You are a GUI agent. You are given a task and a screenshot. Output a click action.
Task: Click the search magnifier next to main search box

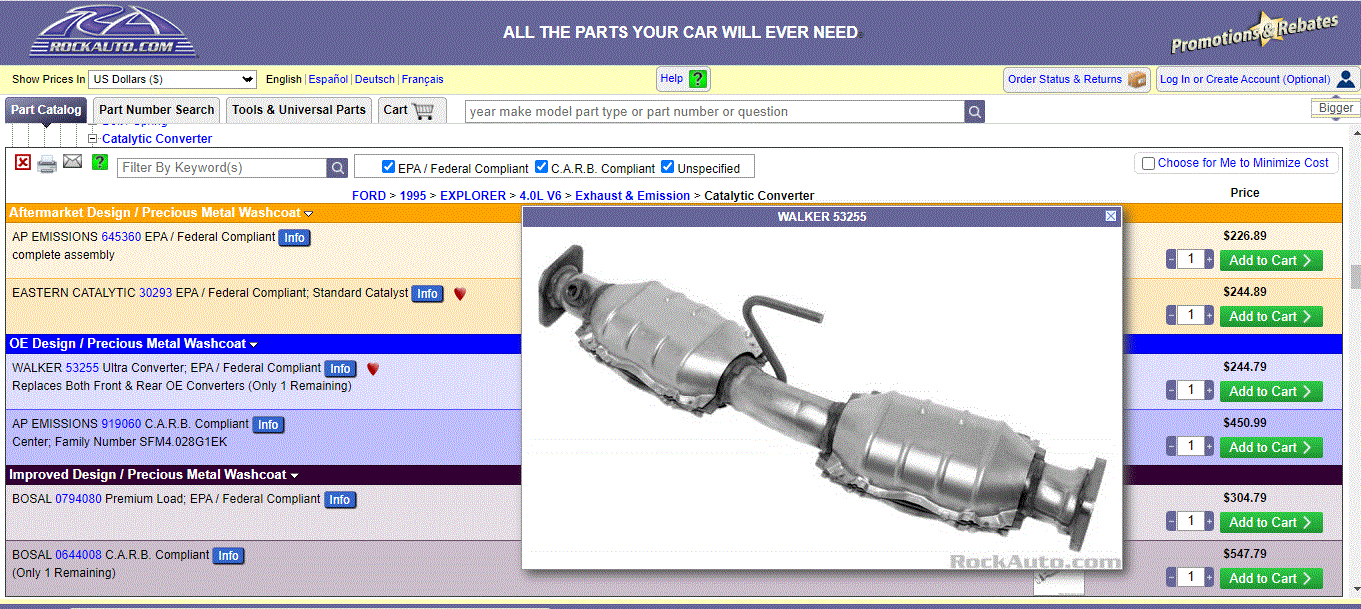(x=975, y=112)
